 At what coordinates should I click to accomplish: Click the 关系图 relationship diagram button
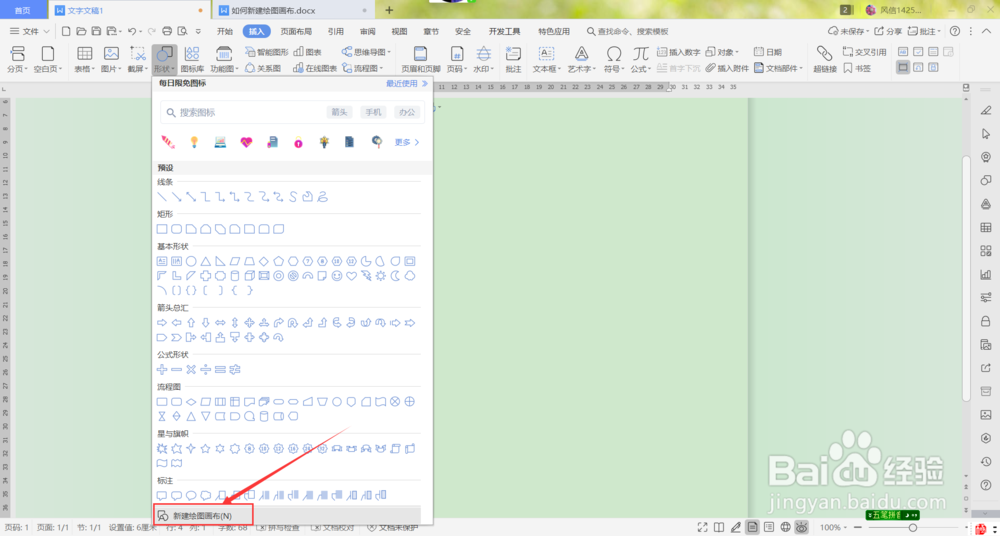coord(263,68)
